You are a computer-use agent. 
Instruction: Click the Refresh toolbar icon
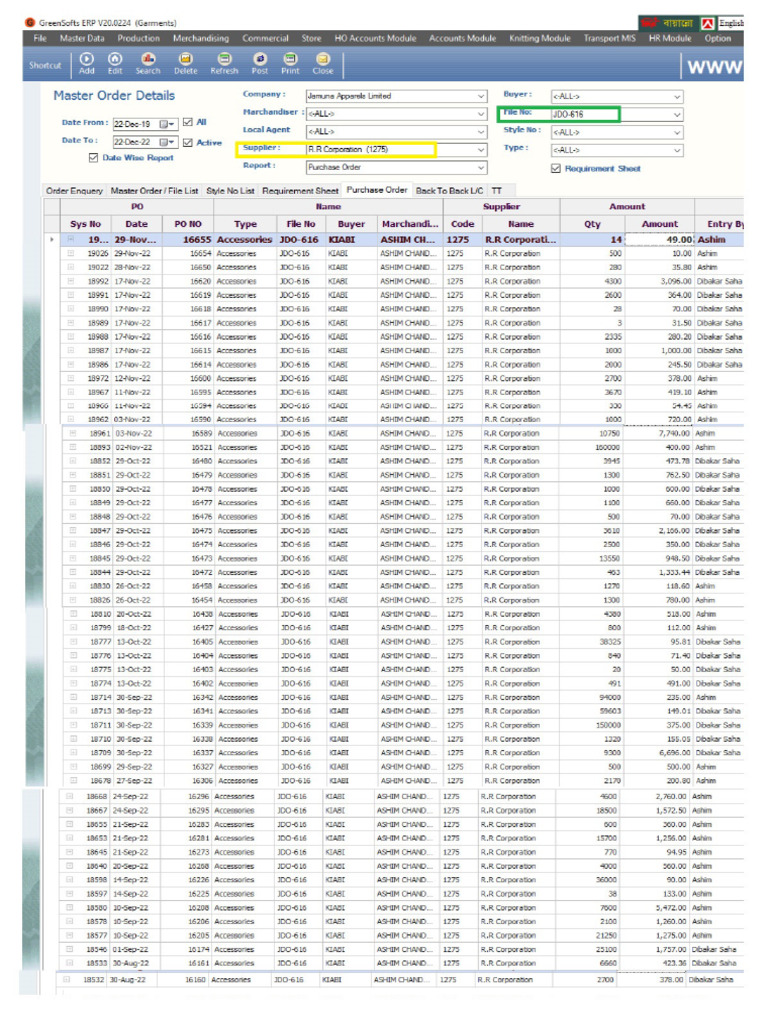click(x=224, y=63)
